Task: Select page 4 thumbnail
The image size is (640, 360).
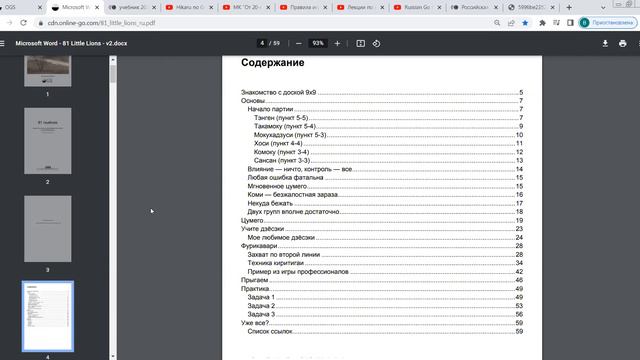Action: tap(48, 316)
